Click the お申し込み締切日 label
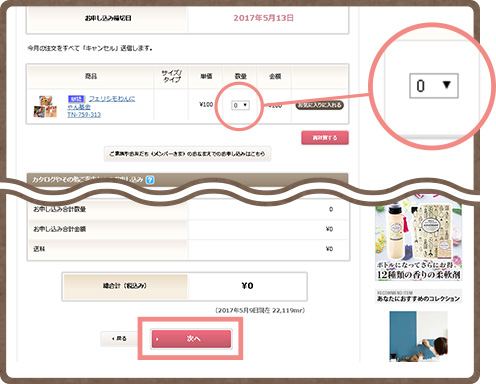This screenshot has width=496, height=384. pos(108,18)
